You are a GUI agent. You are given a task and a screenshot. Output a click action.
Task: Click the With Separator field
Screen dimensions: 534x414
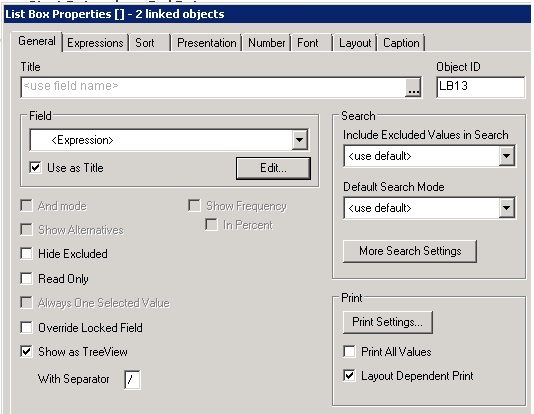[132, 379]
